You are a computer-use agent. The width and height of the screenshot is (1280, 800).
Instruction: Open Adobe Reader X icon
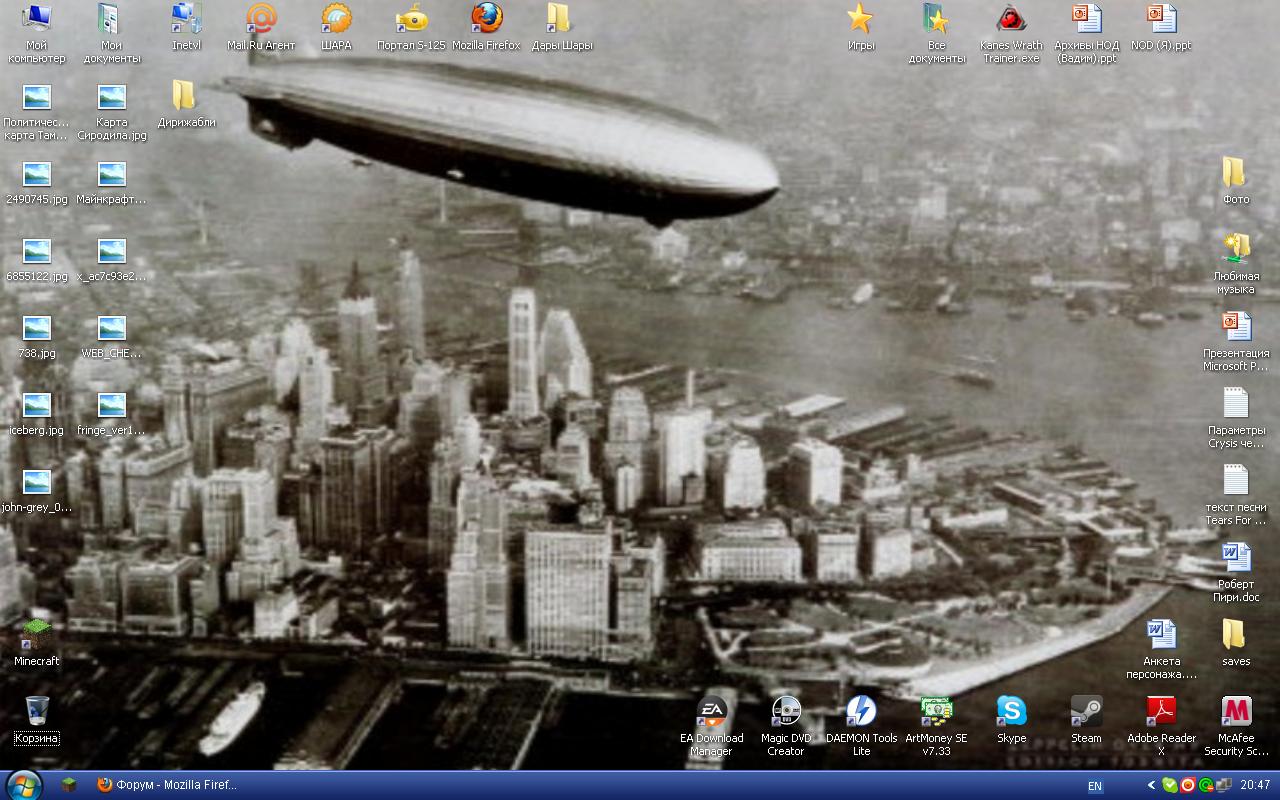pyautogui.click(x=1161, y=712)
